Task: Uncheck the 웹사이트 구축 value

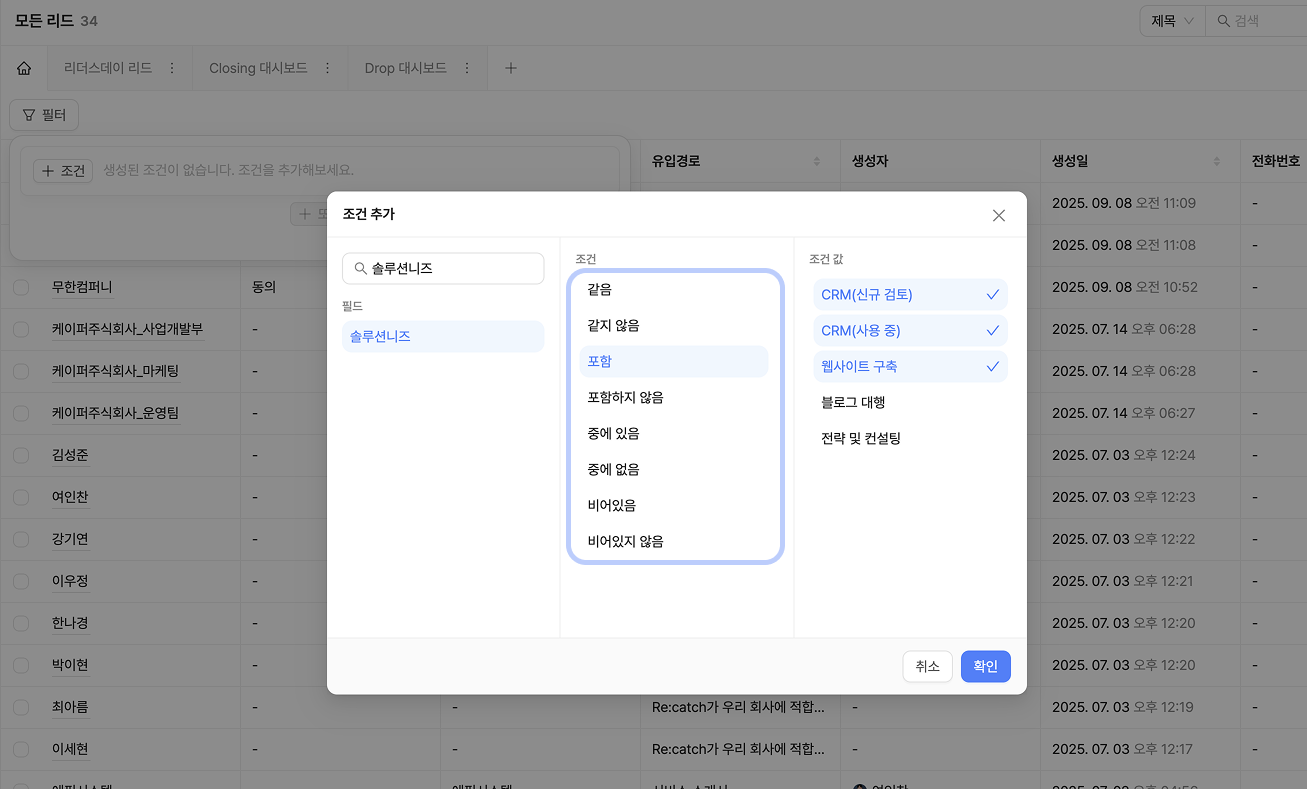Action: [x=909, y=367]
